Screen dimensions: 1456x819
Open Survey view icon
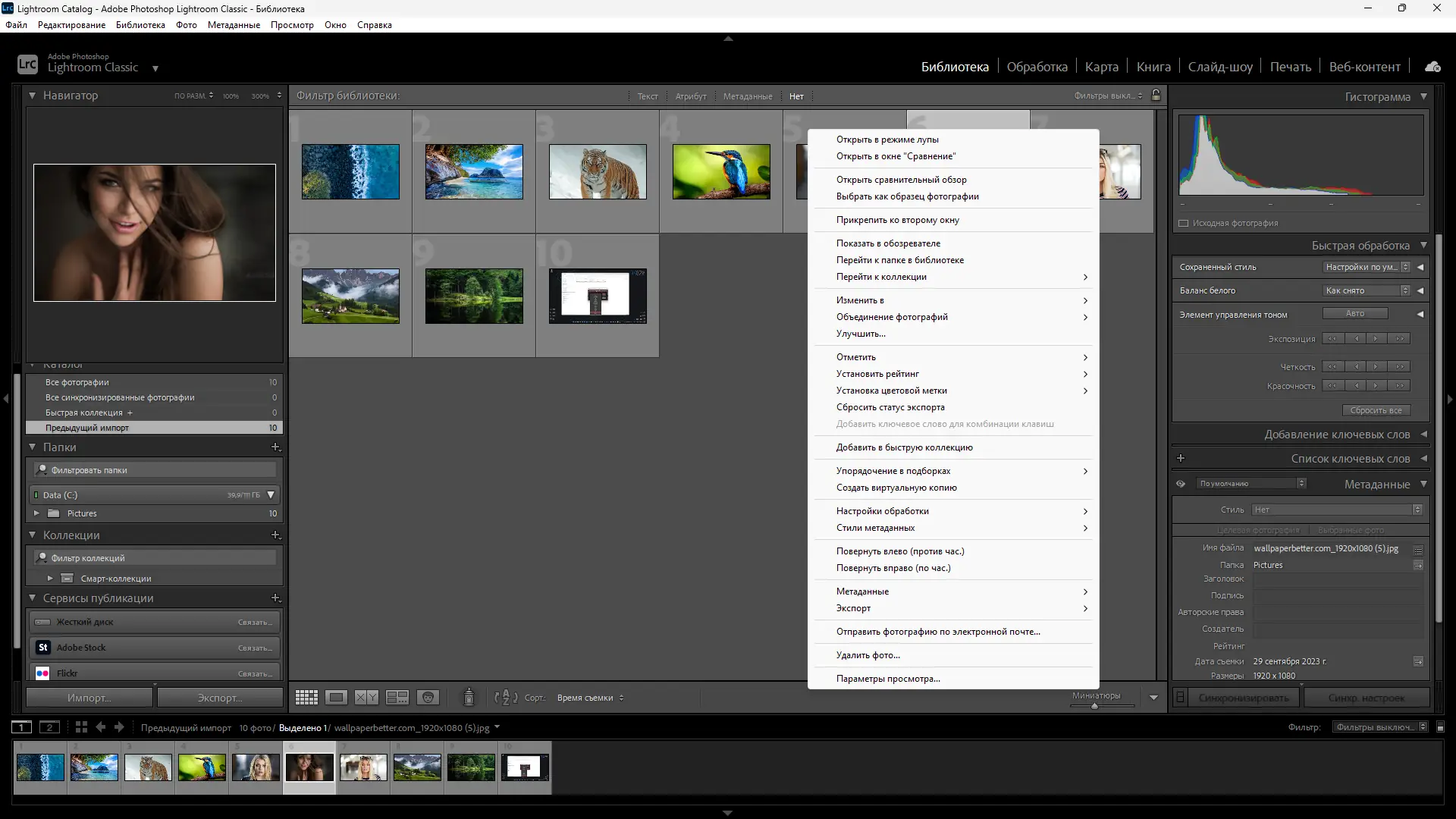pos(397,698)
